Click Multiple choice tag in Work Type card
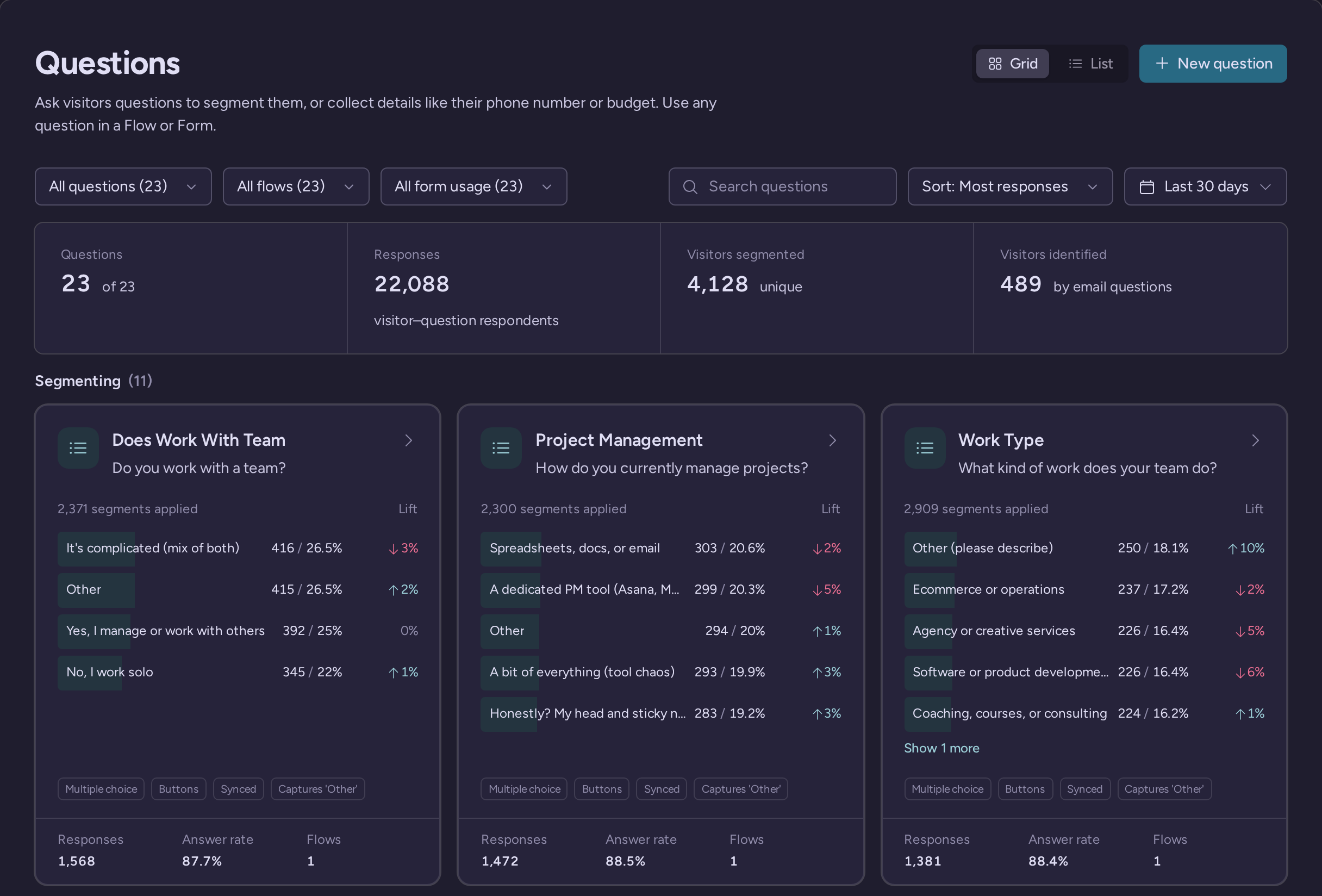The image size is (1322, 896). click(x=947, y=789)
